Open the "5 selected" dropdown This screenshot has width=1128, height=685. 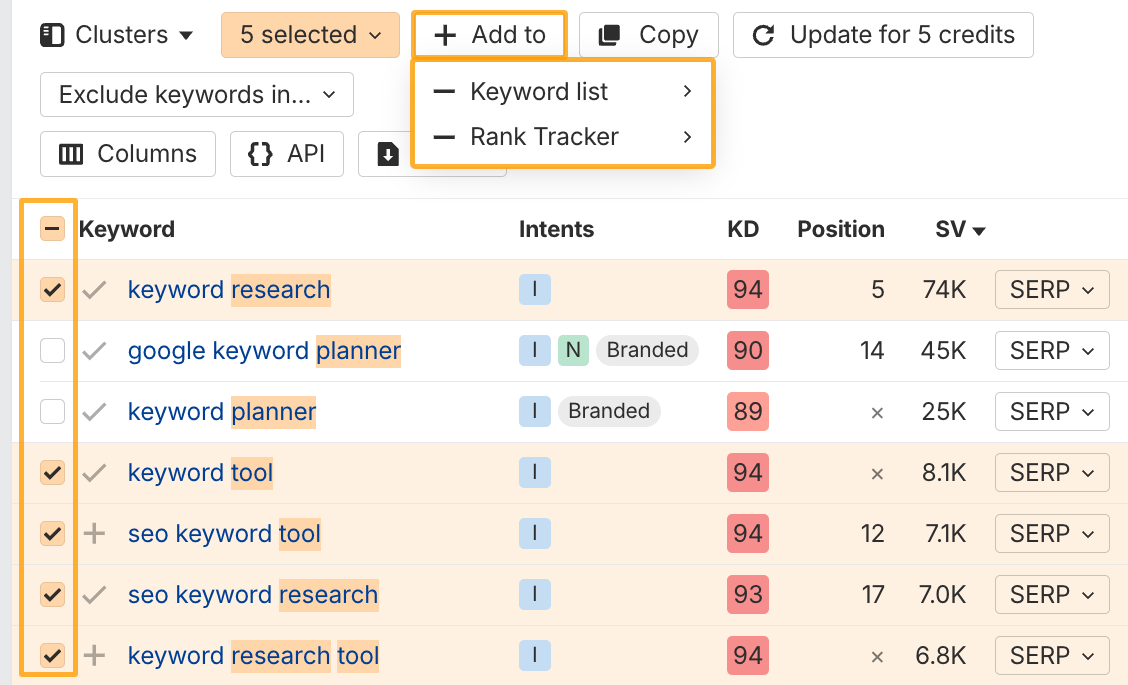(x=310, y=34)
